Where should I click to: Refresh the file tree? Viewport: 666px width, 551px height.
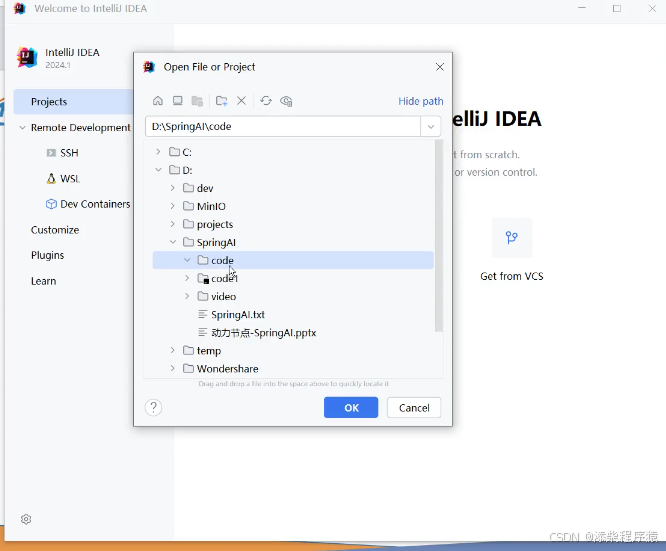(266, 101)
